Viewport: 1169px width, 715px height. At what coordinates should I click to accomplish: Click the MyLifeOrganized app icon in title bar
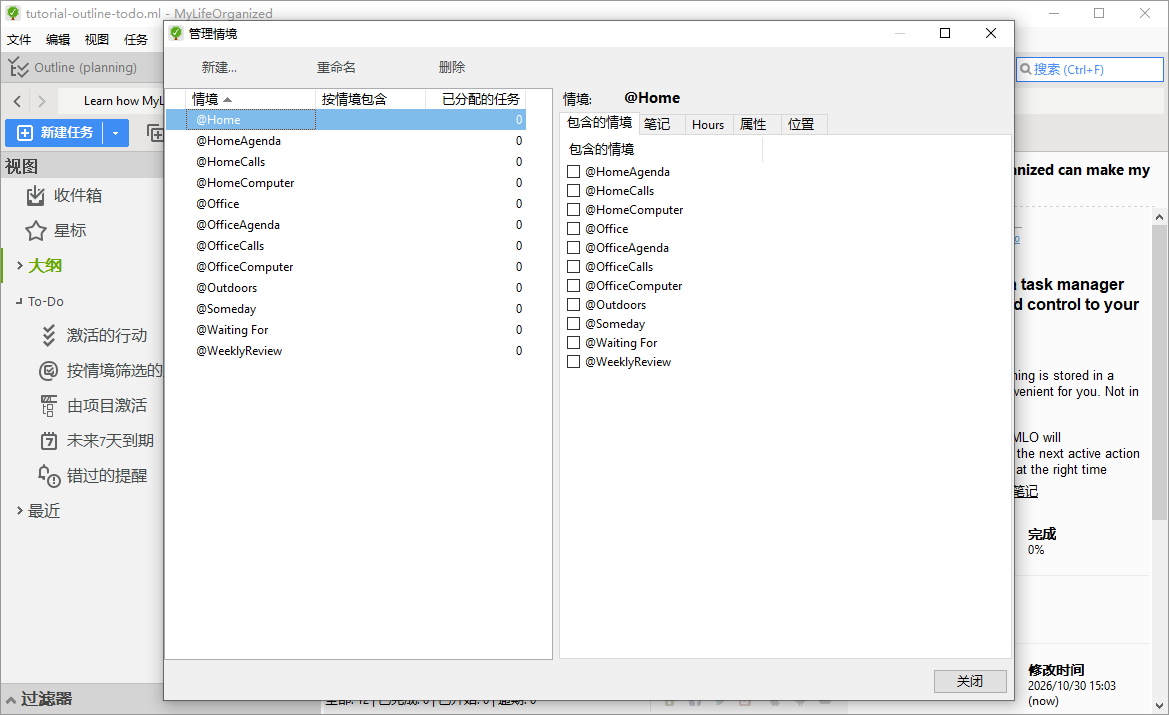click(13, 13)
